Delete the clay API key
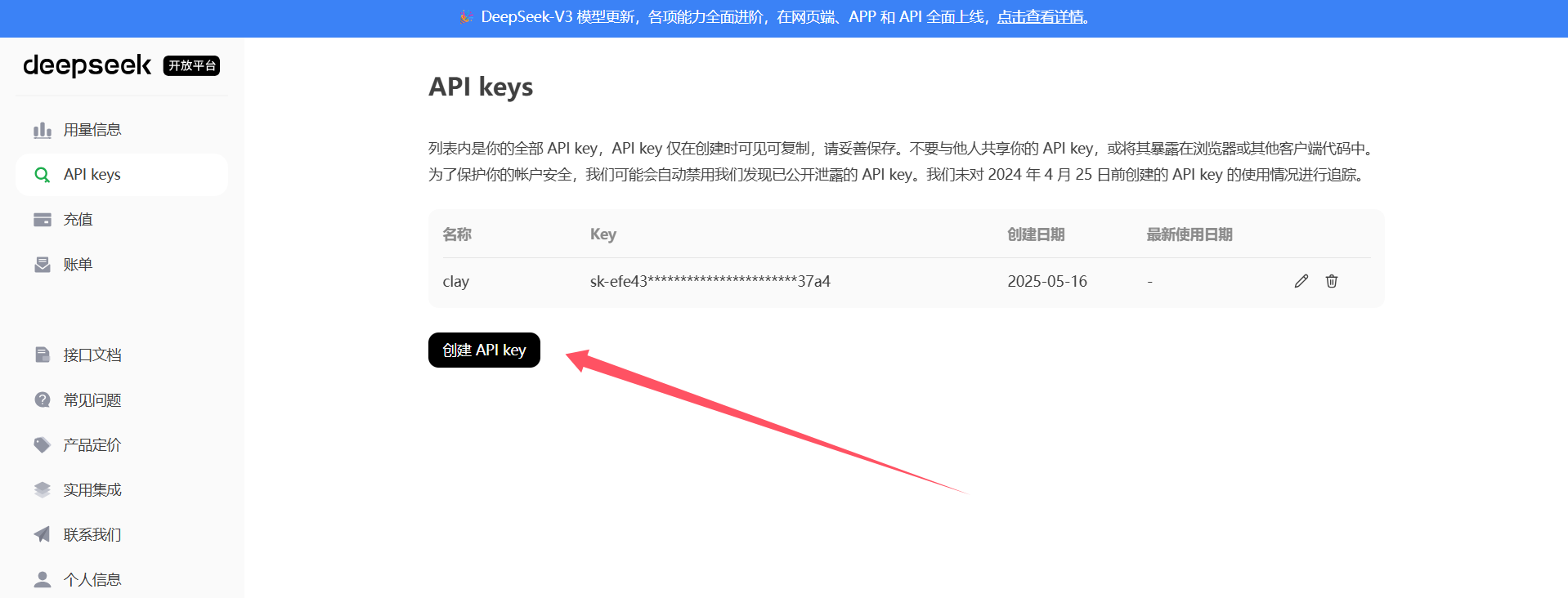This screenshot has width=1568, height=598. 1332,281
